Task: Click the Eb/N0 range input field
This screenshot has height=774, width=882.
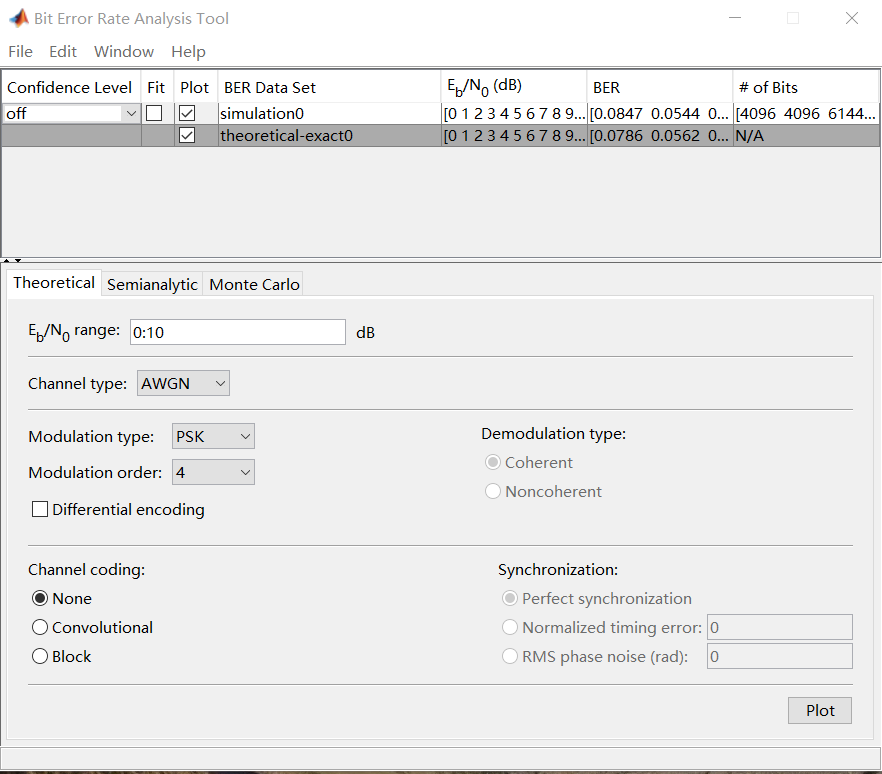Action: [238, 332]
